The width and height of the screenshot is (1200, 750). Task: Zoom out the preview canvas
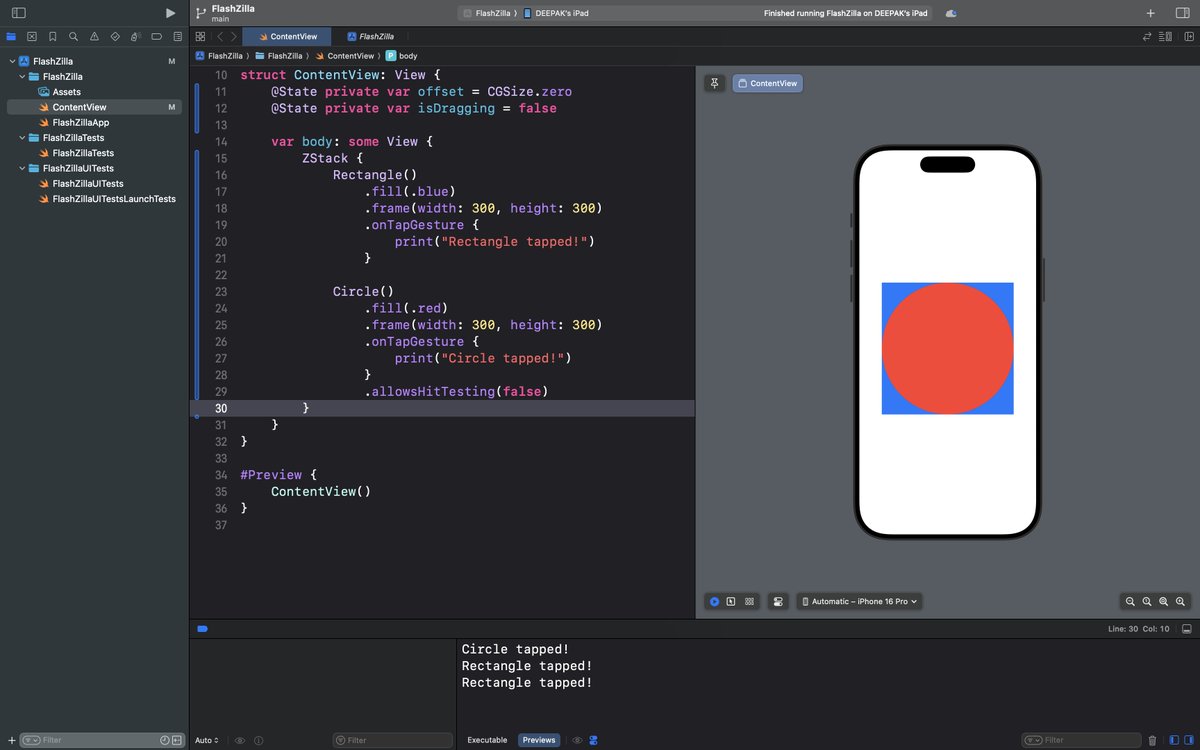[1130, 601]
